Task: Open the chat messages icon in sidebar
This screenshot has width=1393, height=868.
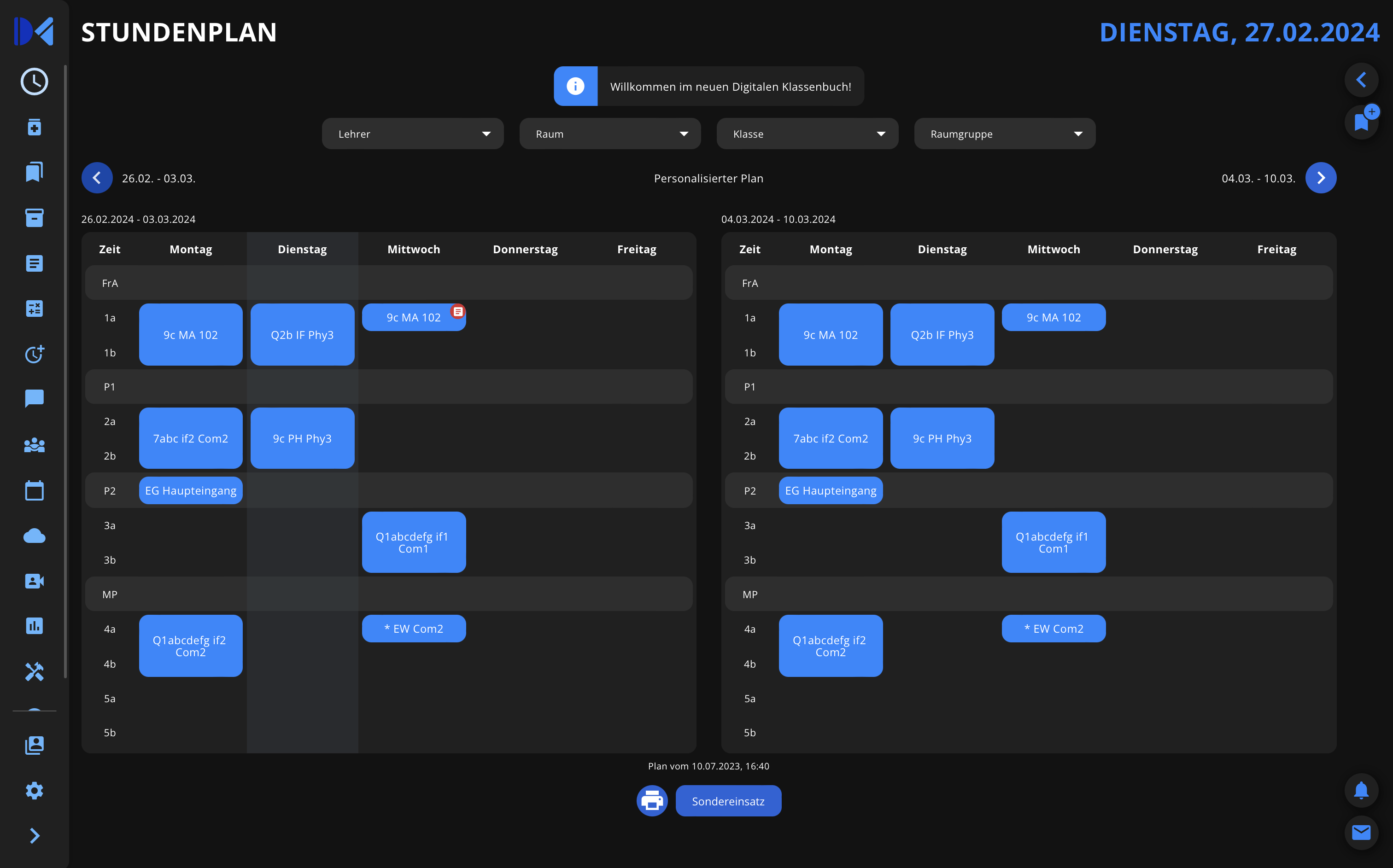Action: pos(34,398)
